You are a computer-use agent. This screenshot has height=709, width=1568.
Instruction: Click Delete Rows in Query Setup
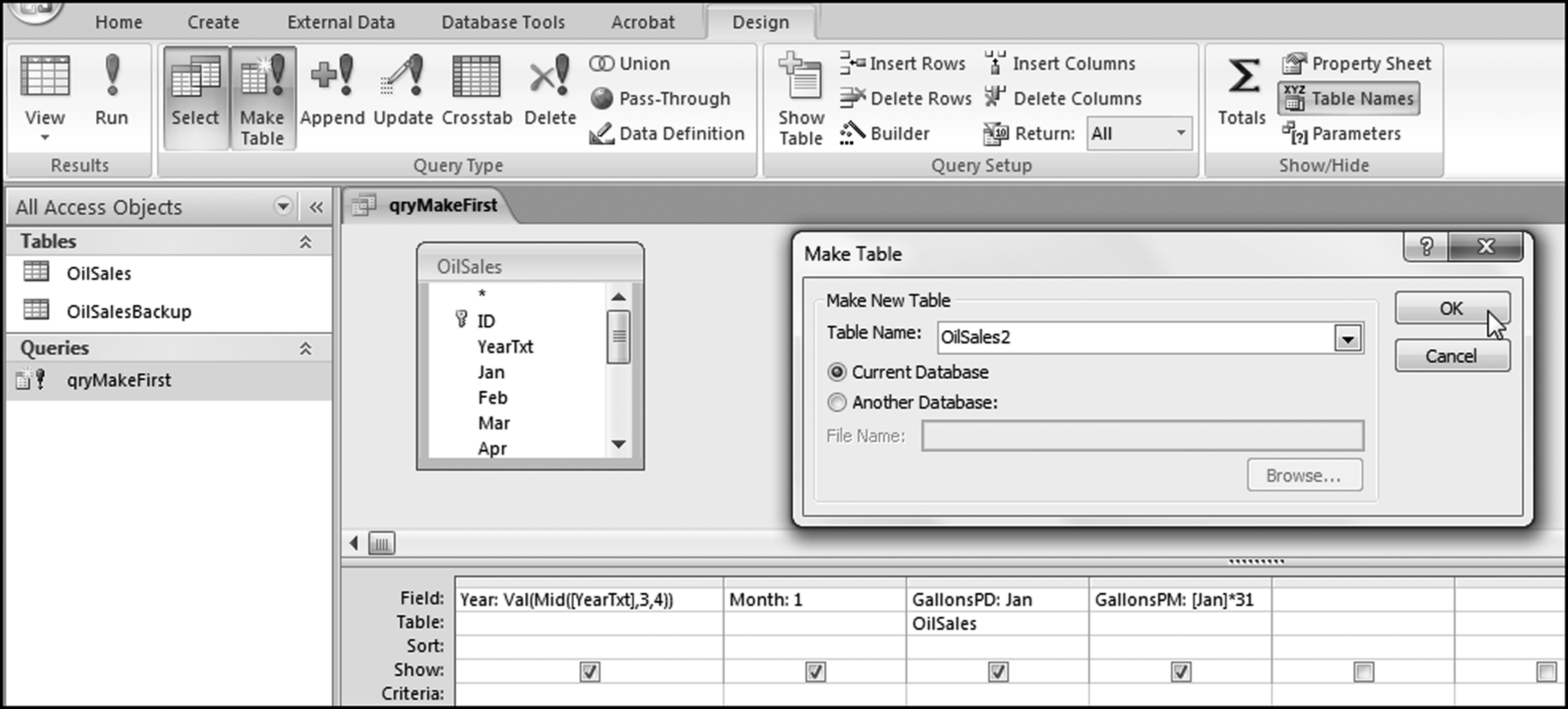click(905, 98)
